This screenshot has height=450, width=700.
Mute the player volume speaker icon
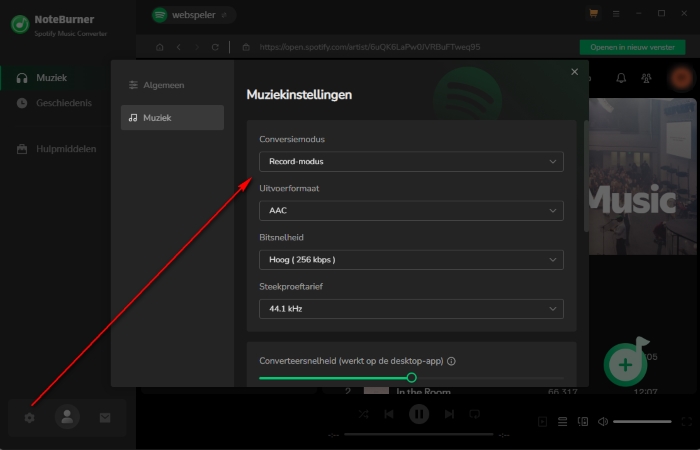coord(602,422)
